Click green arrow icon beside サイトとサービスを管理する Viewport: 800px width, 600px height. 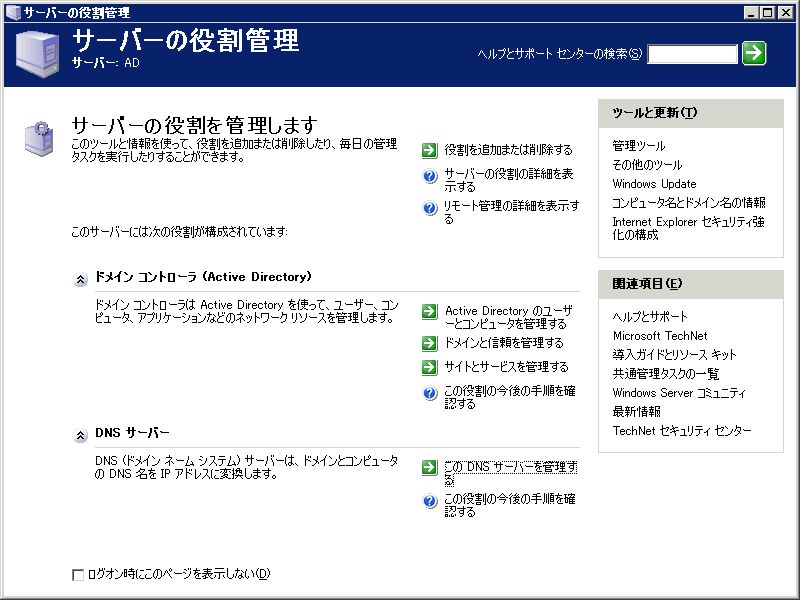pos(430,367)
